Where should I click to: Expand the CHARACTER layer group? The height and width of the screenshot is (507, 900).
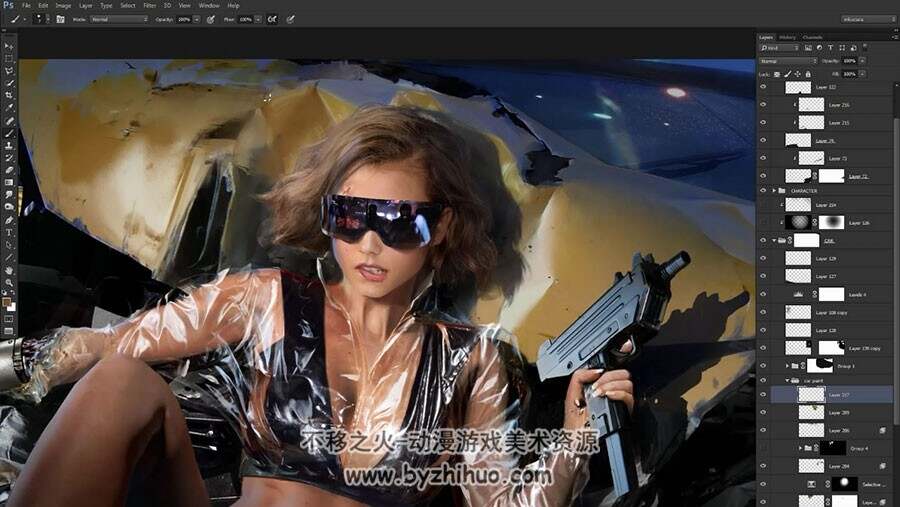(774, 191)
